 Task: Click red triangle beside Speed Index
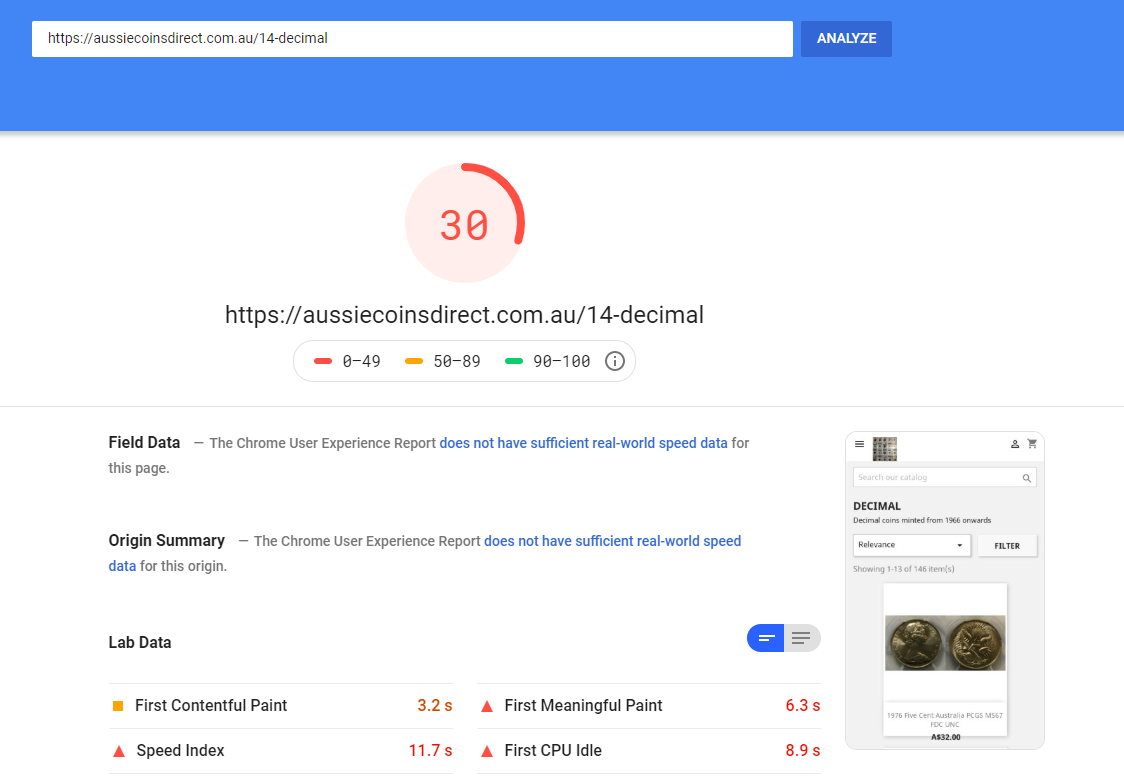[119, 751]
